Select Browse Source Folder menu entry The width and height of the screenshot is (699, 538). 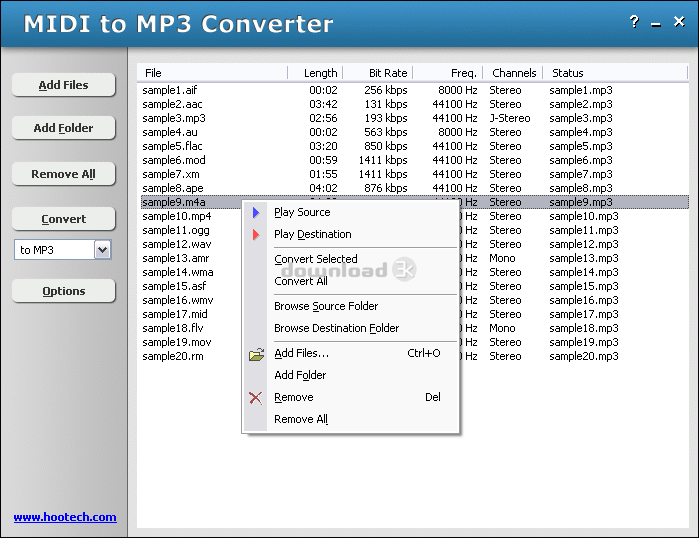326,306
